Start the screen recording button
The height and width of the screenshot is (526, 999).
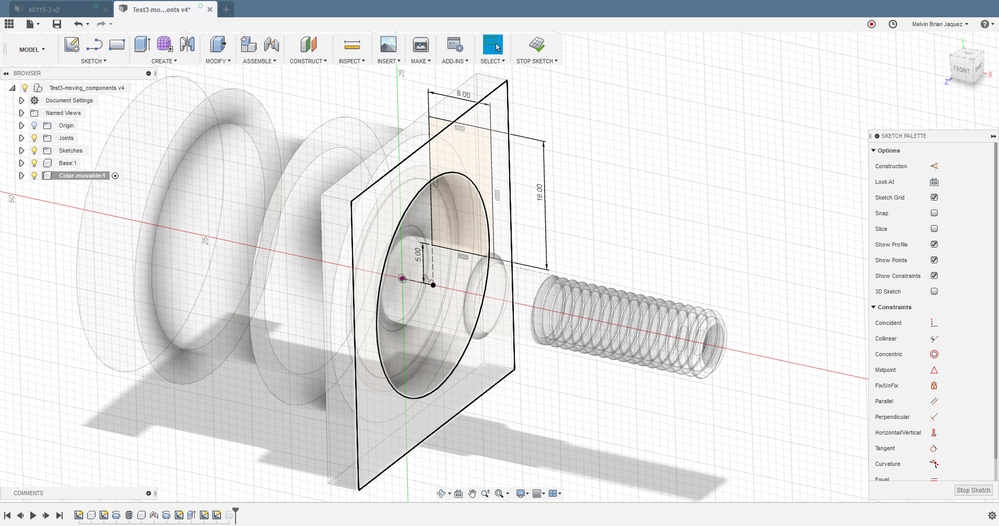tap(872, 24)
